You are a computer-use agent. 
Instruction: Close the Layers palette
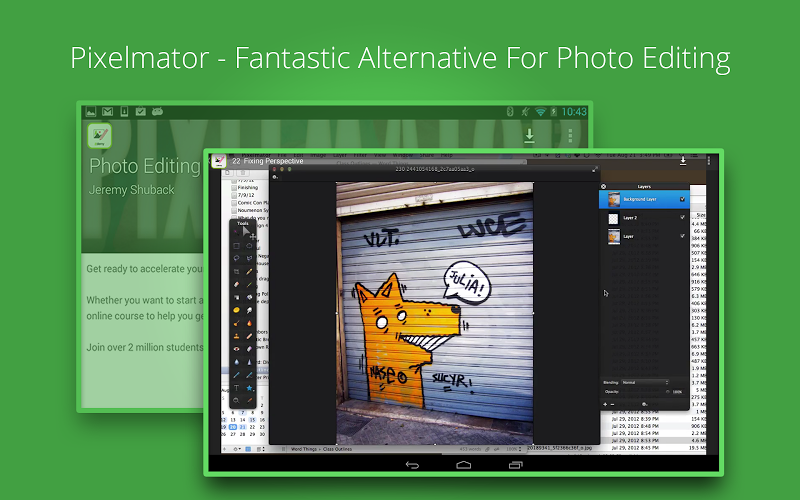click(x=603, y=187)
